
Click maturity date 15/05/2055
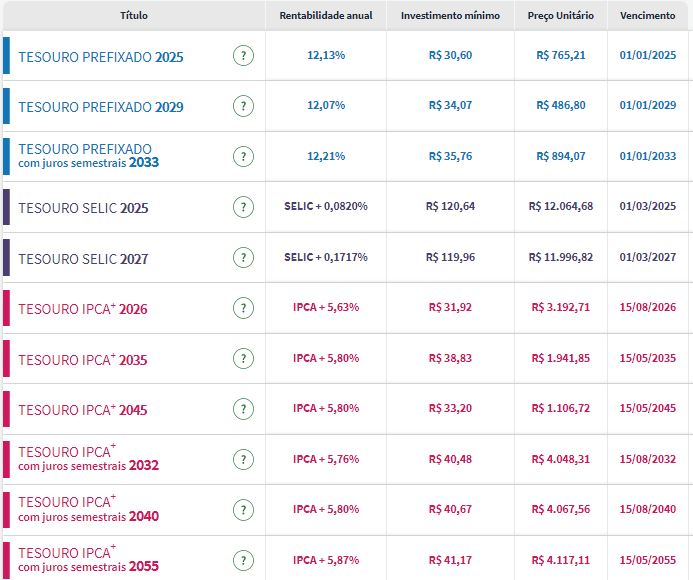tap(647, 560)
